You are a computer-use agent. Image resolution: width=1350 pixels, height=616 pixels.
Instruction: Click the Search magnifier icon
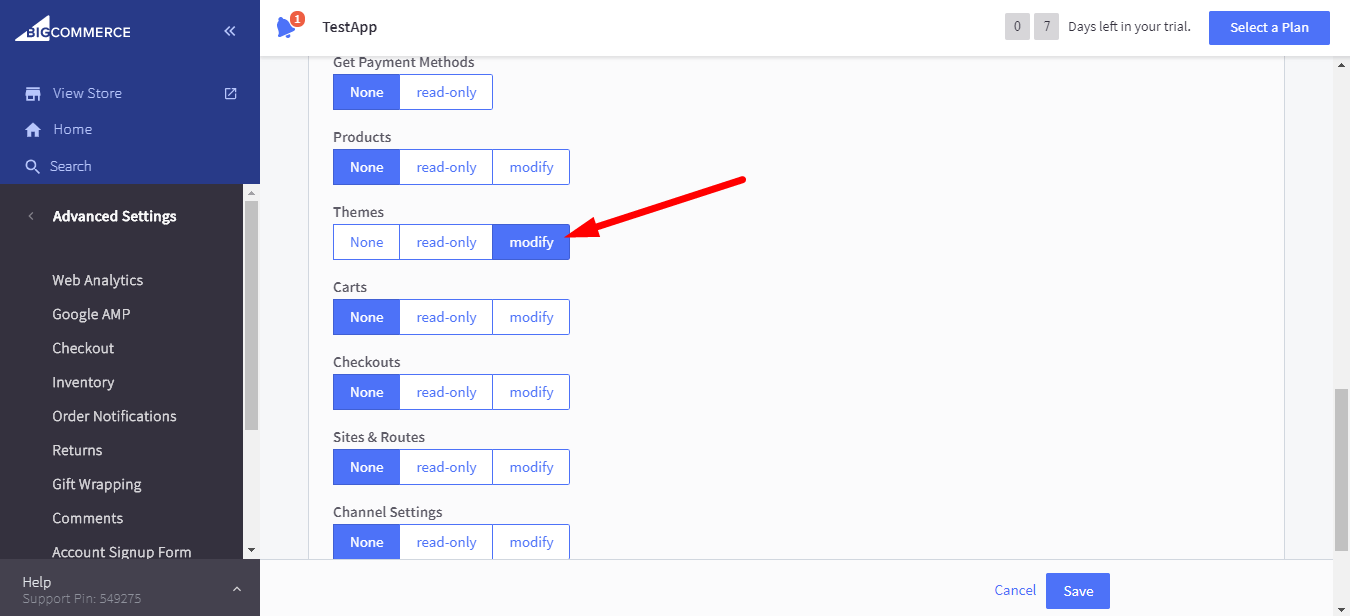(33, 167)
